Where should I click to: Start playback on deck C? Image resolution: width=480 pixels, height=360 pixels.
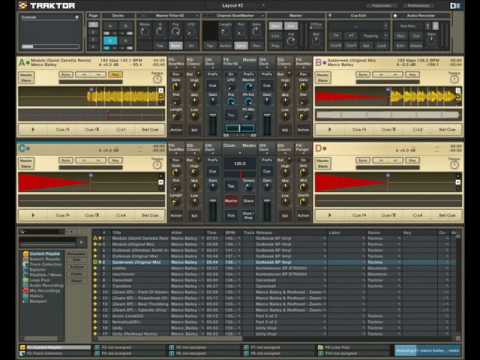click(33, 215)
